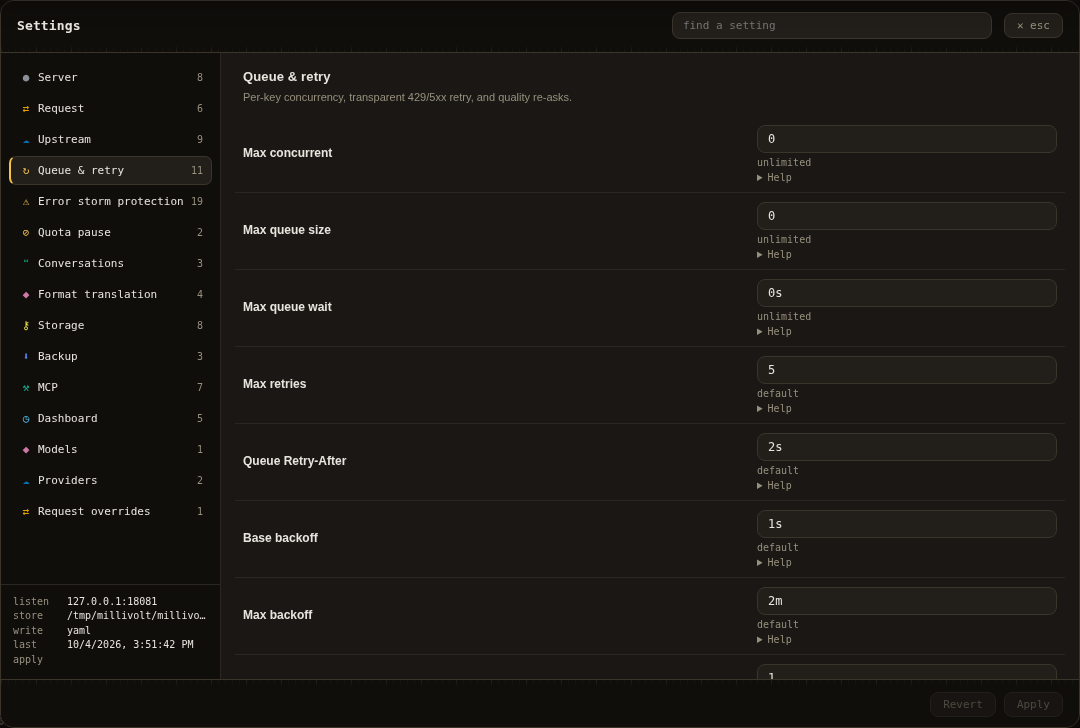The height and width of the screenshot is (728, 1080).
Task: Open the Conversations section label
Action: 81,263
